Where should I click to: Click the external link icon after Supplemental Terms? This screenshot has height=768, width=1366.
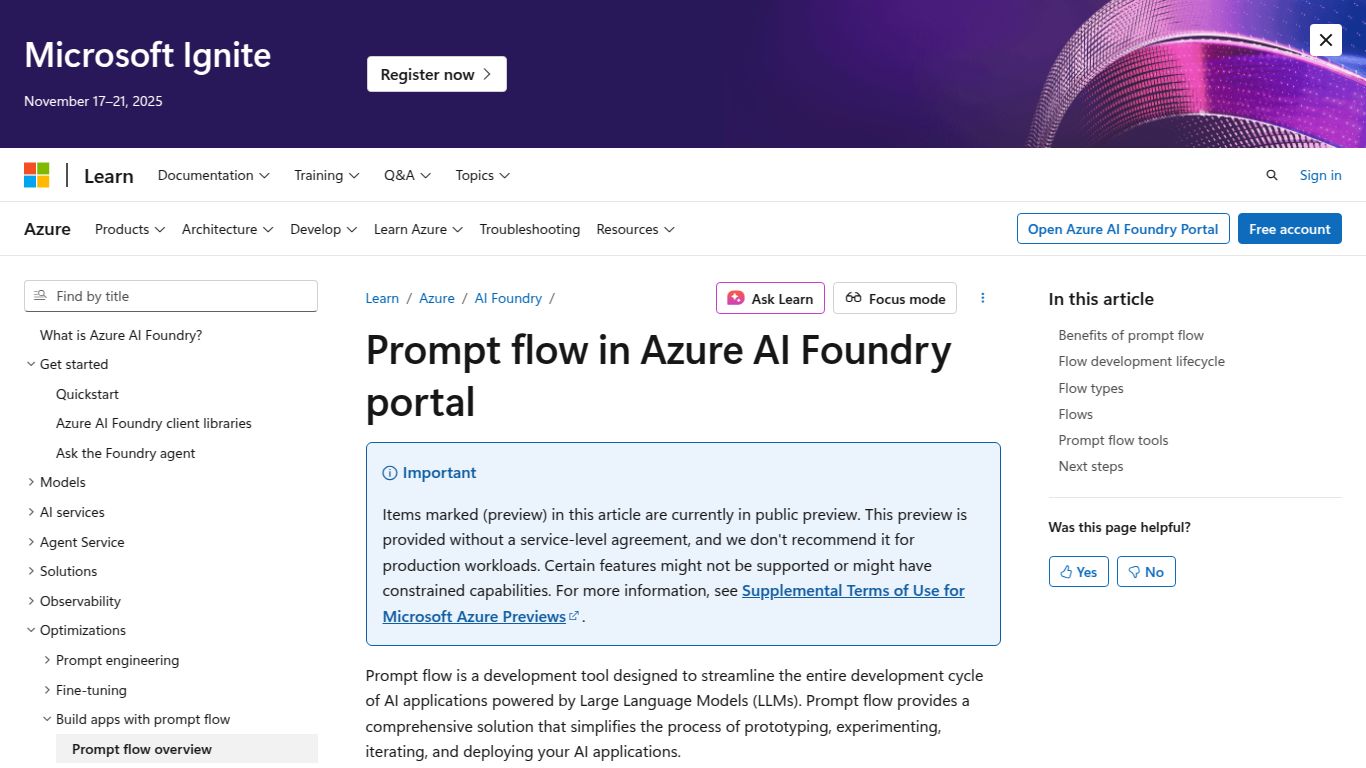coord(574,616)
